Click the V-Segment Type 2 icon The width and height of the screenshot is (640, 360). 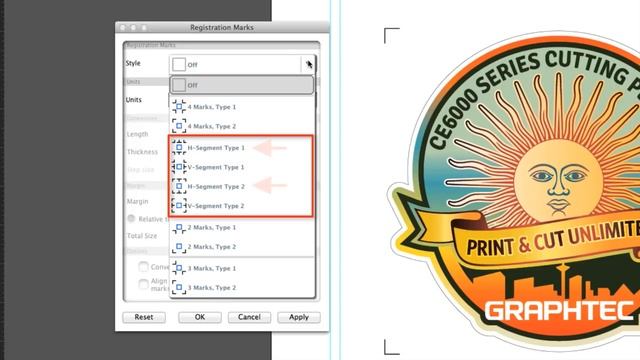pos(179,205)
